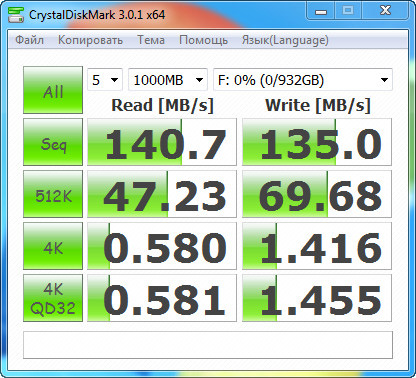The height and width of the screenshot is (378, 416).
Task: Run all benchmarks with the All button
Action: 53,90
